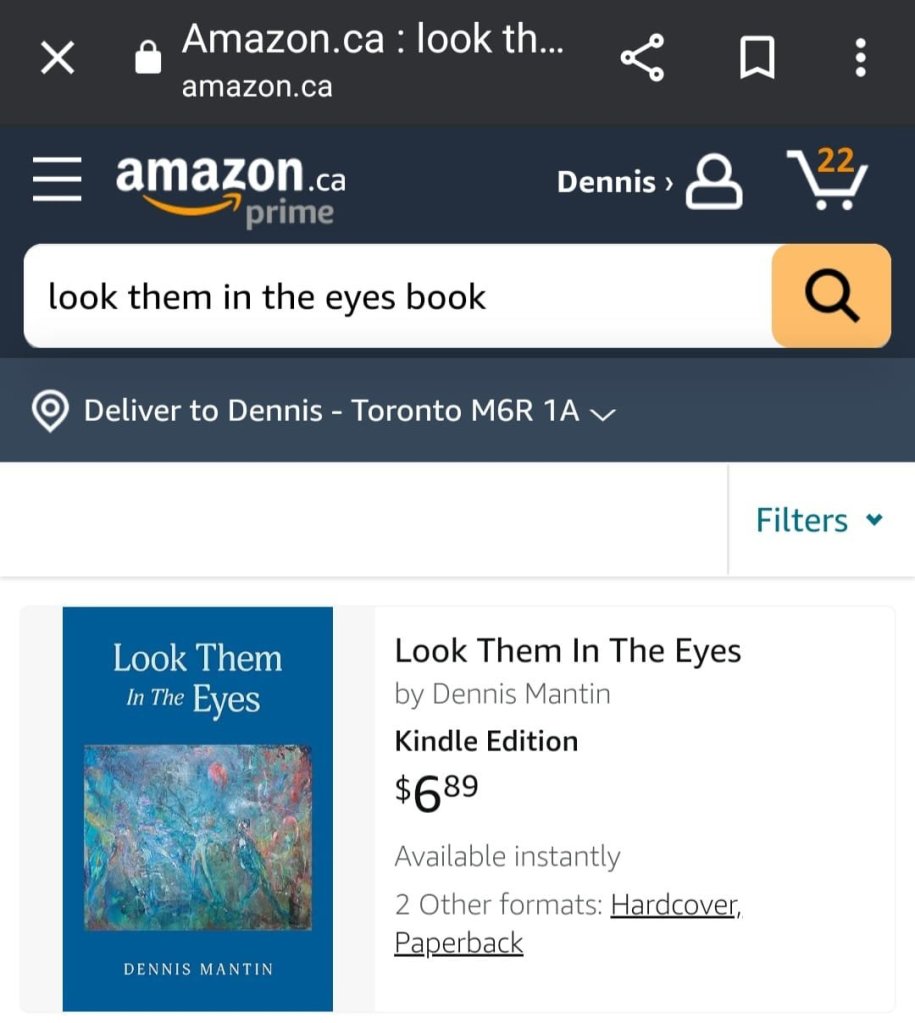The width and height of the screenshot is (915, 1023).
Task: Expand the Filters dropdown
Action: (819, 520)
